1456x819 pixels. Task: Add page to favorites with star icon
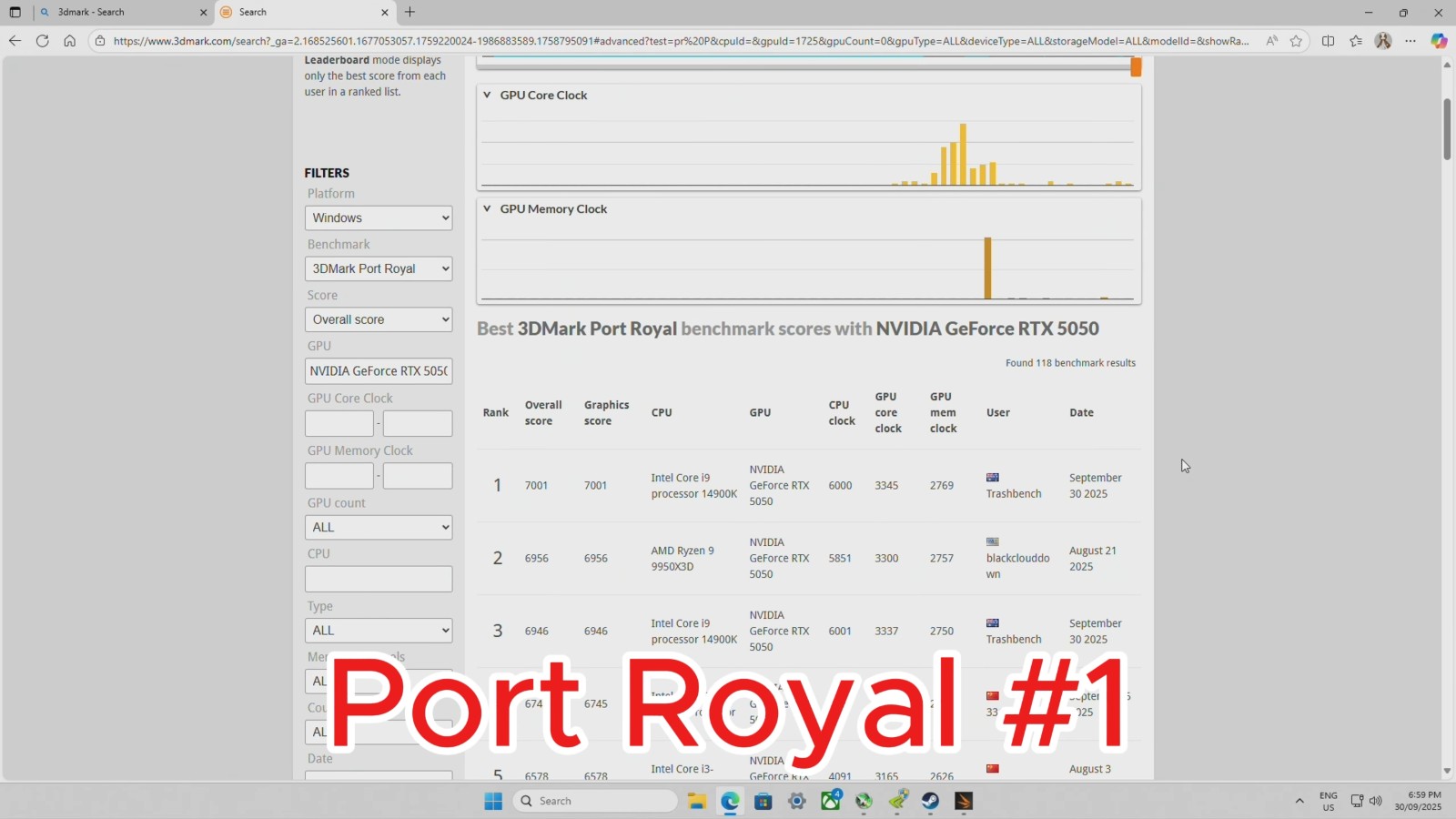tap(1296, 41)
